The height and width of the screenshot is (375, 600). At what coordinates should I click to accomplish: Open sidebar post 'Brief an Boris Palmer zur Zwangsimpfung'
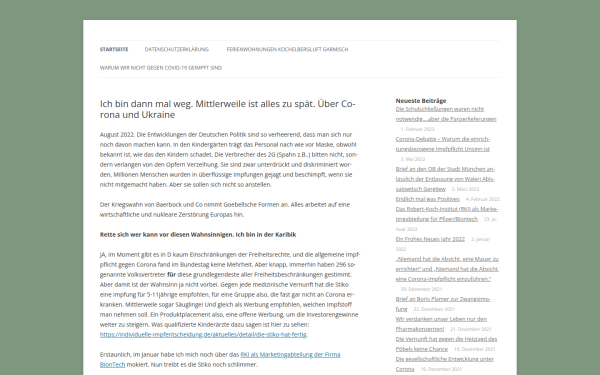[443, 304]
